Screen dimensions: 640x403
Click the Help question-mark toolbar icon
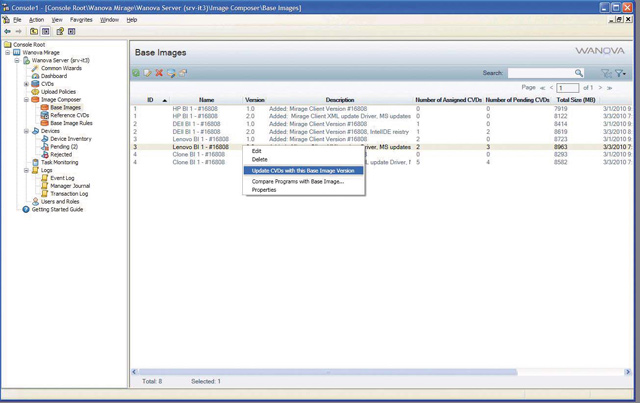click(x=60, y=31)
